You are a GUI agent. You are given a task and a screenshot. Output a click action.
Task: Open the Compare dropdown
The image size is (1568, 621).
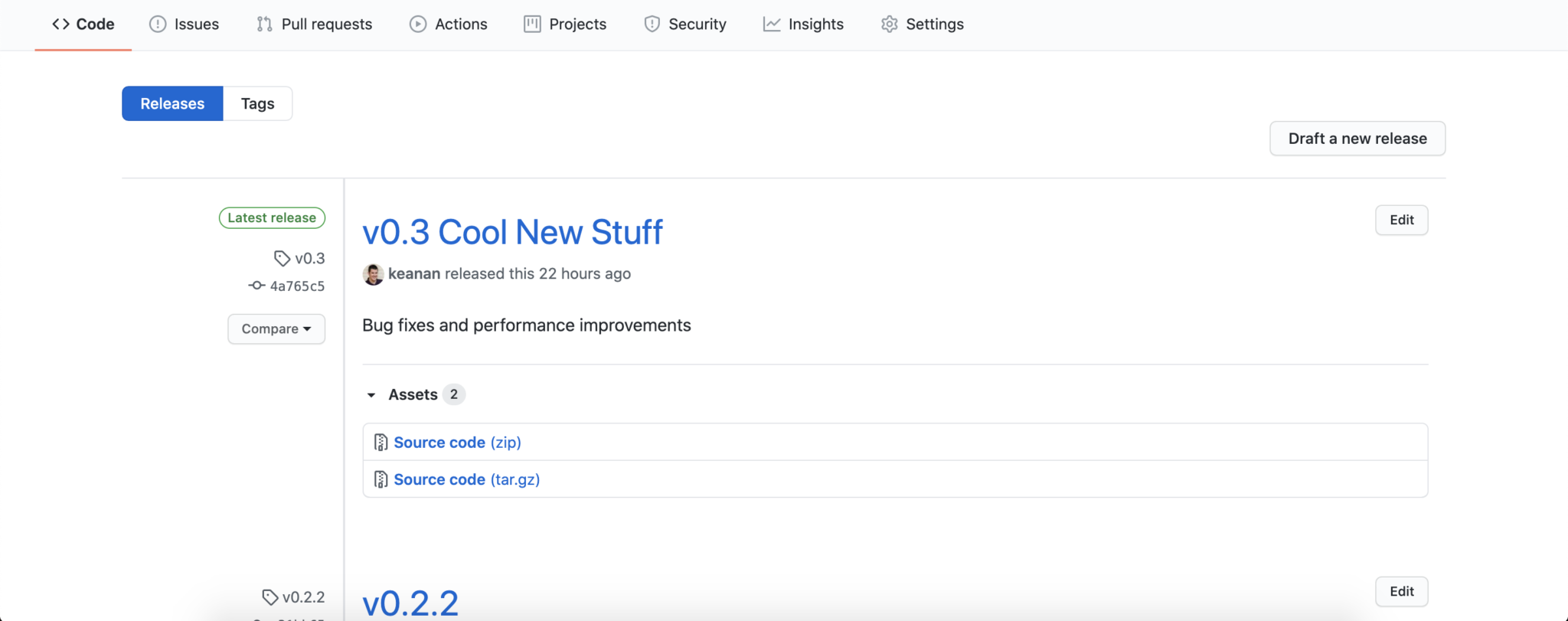[x=276, y=329]
